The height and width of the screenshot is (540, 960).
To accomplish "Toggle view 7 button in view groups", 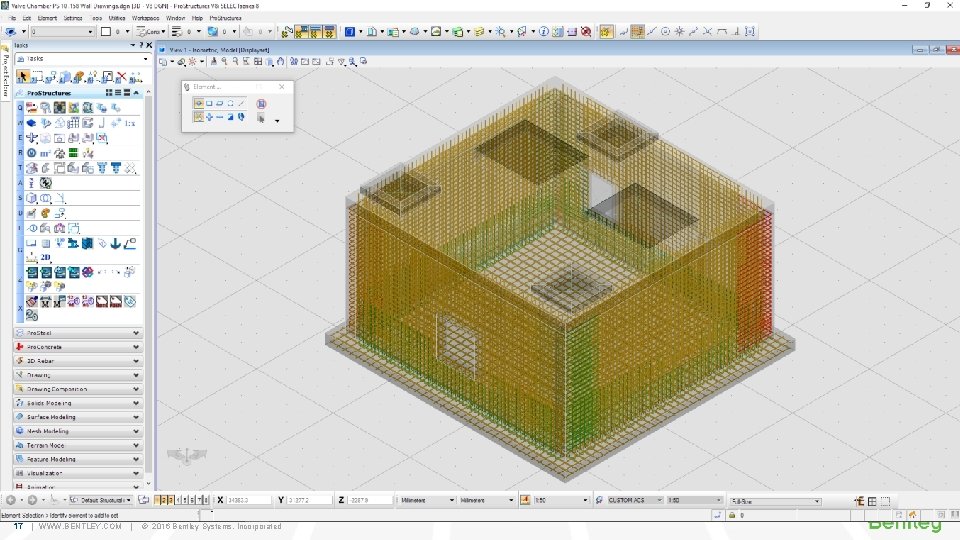I will pos(199,500).
